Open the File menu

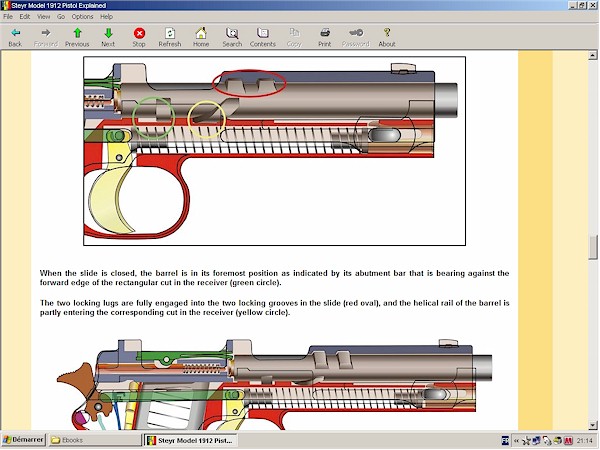[8, 16]
